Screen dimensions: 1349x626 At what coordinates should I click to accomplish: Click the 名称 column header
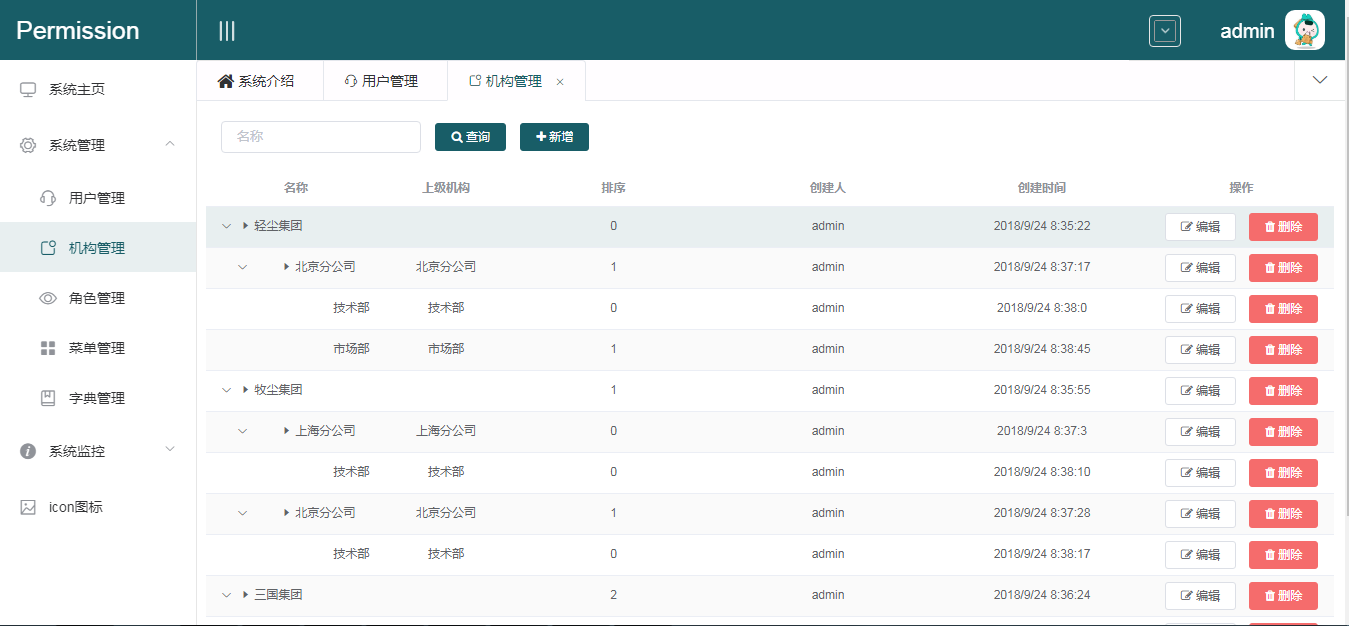click(x=296, y=188)
